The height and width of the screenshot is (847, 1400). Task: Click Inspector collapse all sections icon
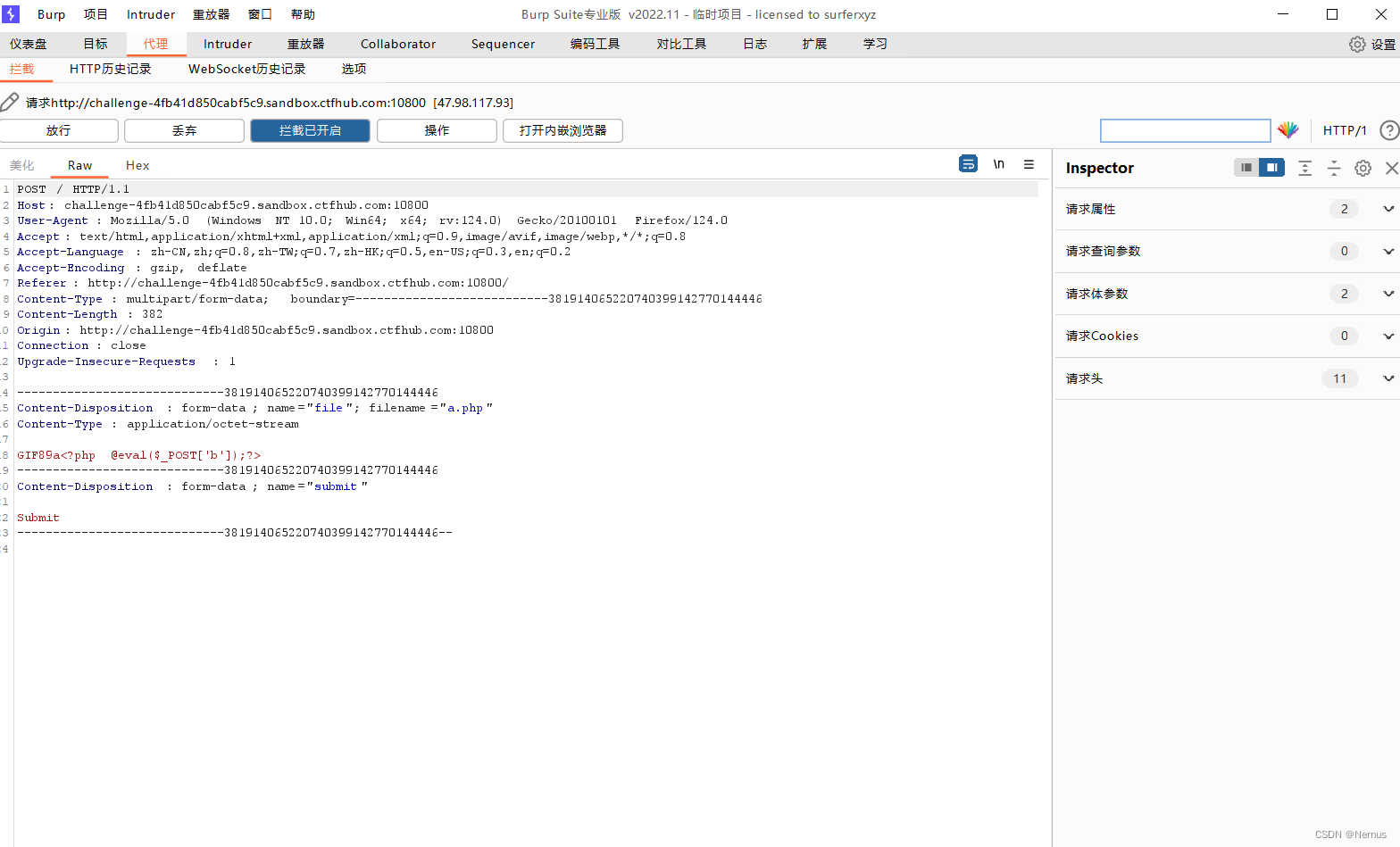click(1334, 168)
